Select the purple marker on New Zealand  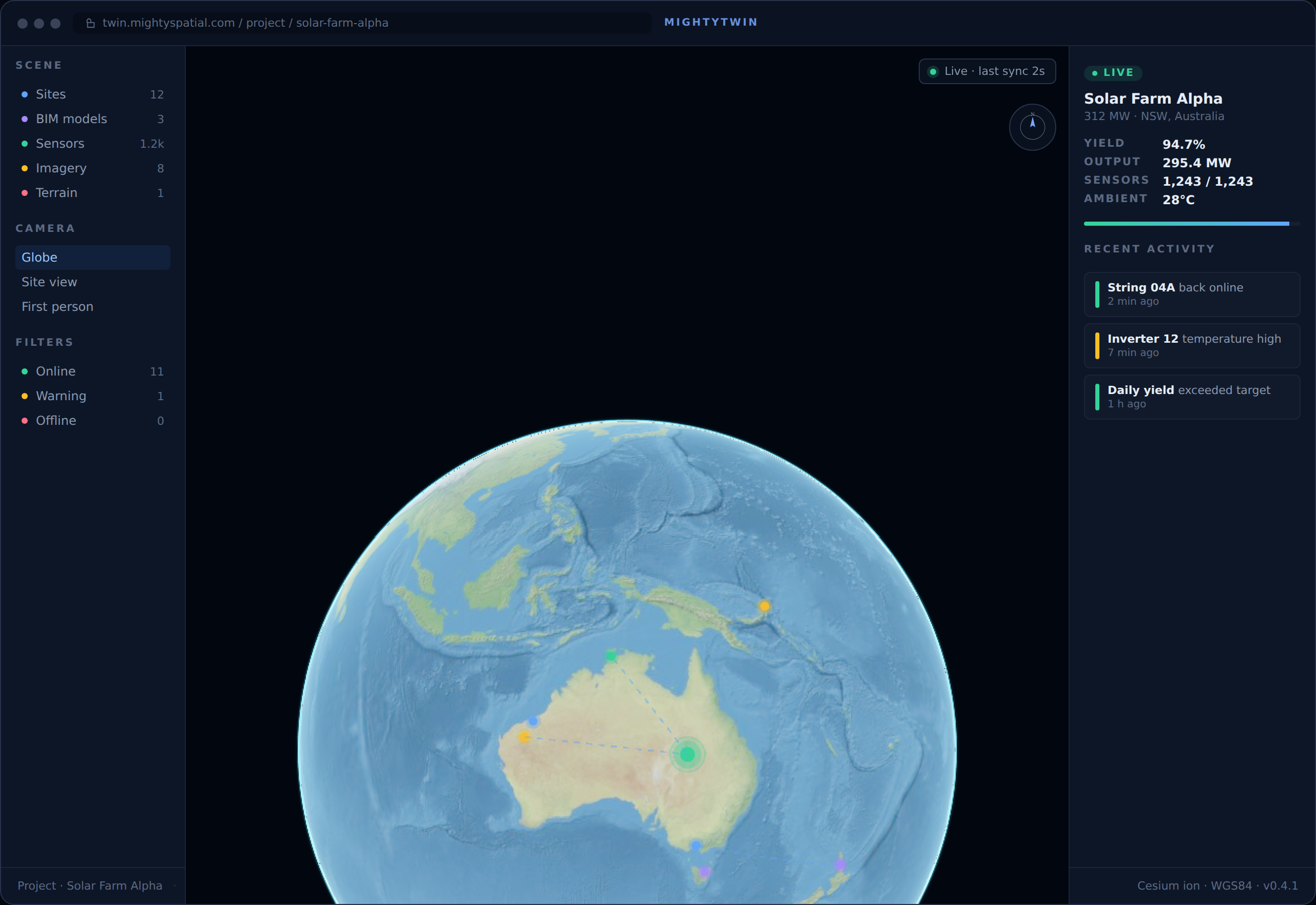840,865
